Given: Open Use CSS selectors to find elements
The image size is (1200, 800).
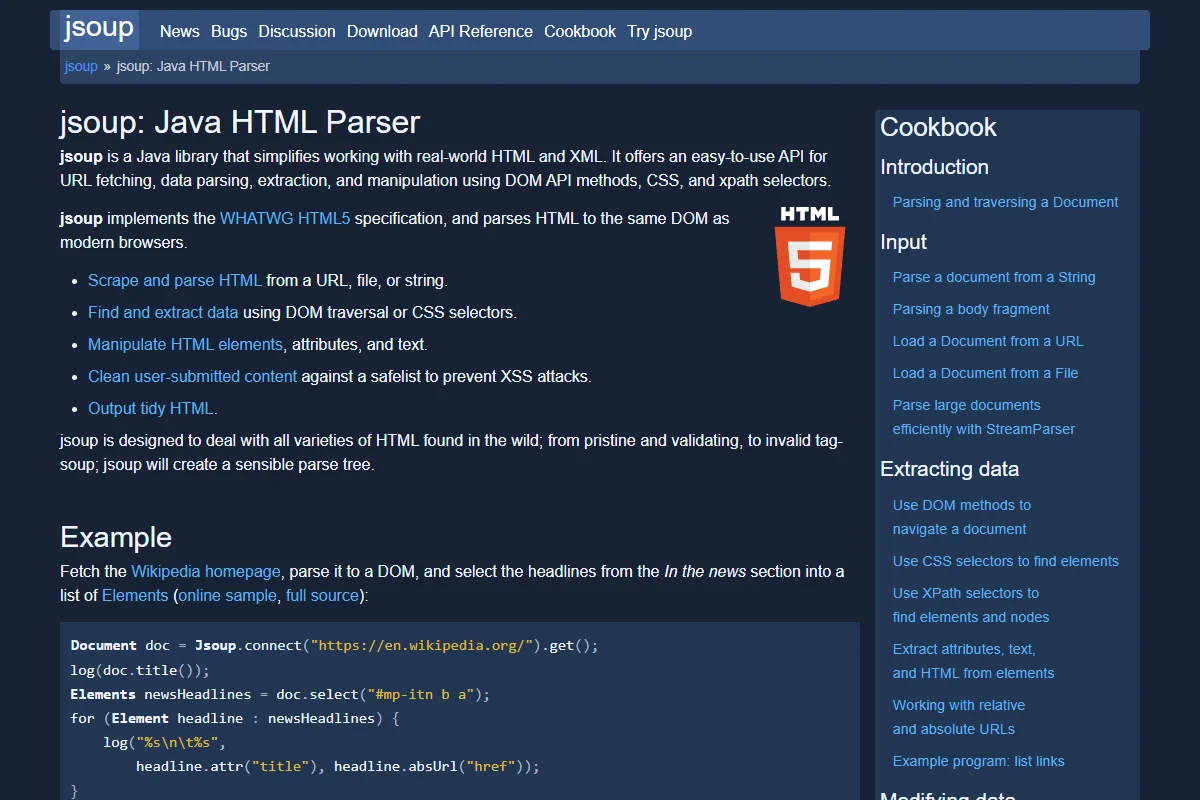Looking at the screenshot, I should (x=1006, y=561).
